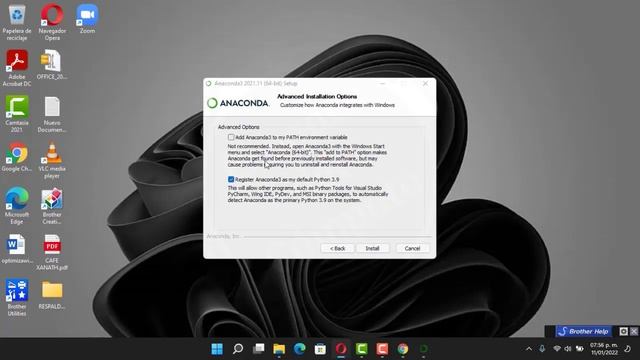The image size is (640, 360).
Task: Open the Wi-Fi network tray icon
Action: [x=557, y=349]
